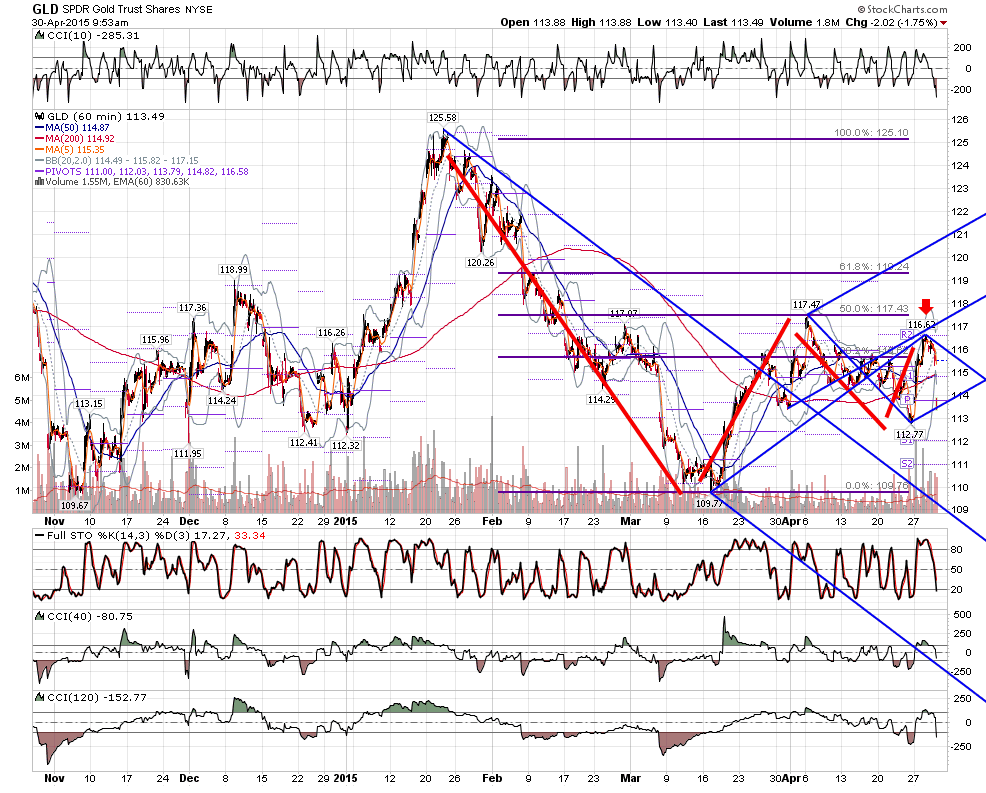Click the candlestick icon beside GLD (60 min)
Image resolution: width=986 pixels, height=793 pixels.
coord(40,116)
